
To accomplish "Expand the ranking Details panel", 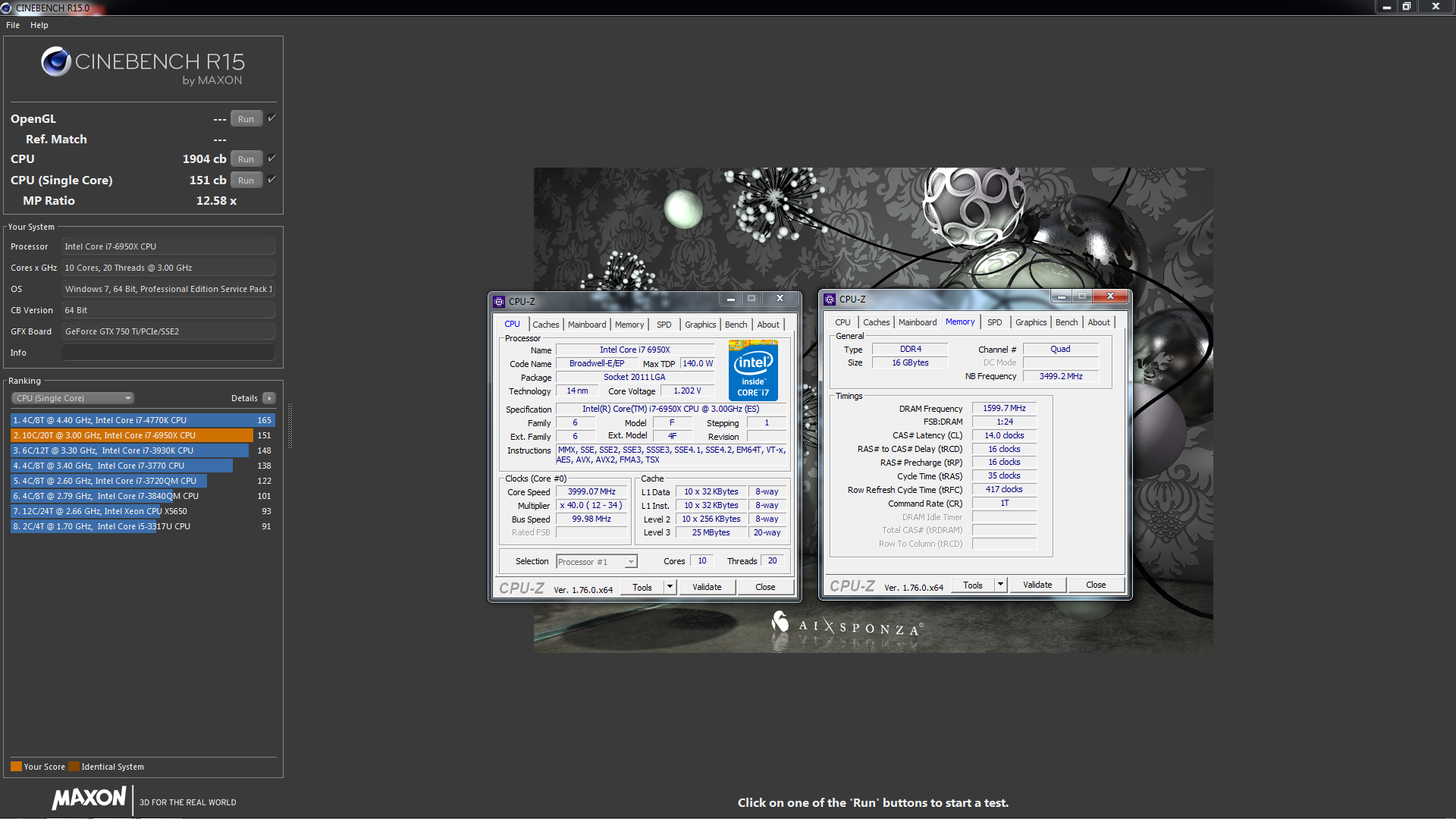I will [269, 397].
